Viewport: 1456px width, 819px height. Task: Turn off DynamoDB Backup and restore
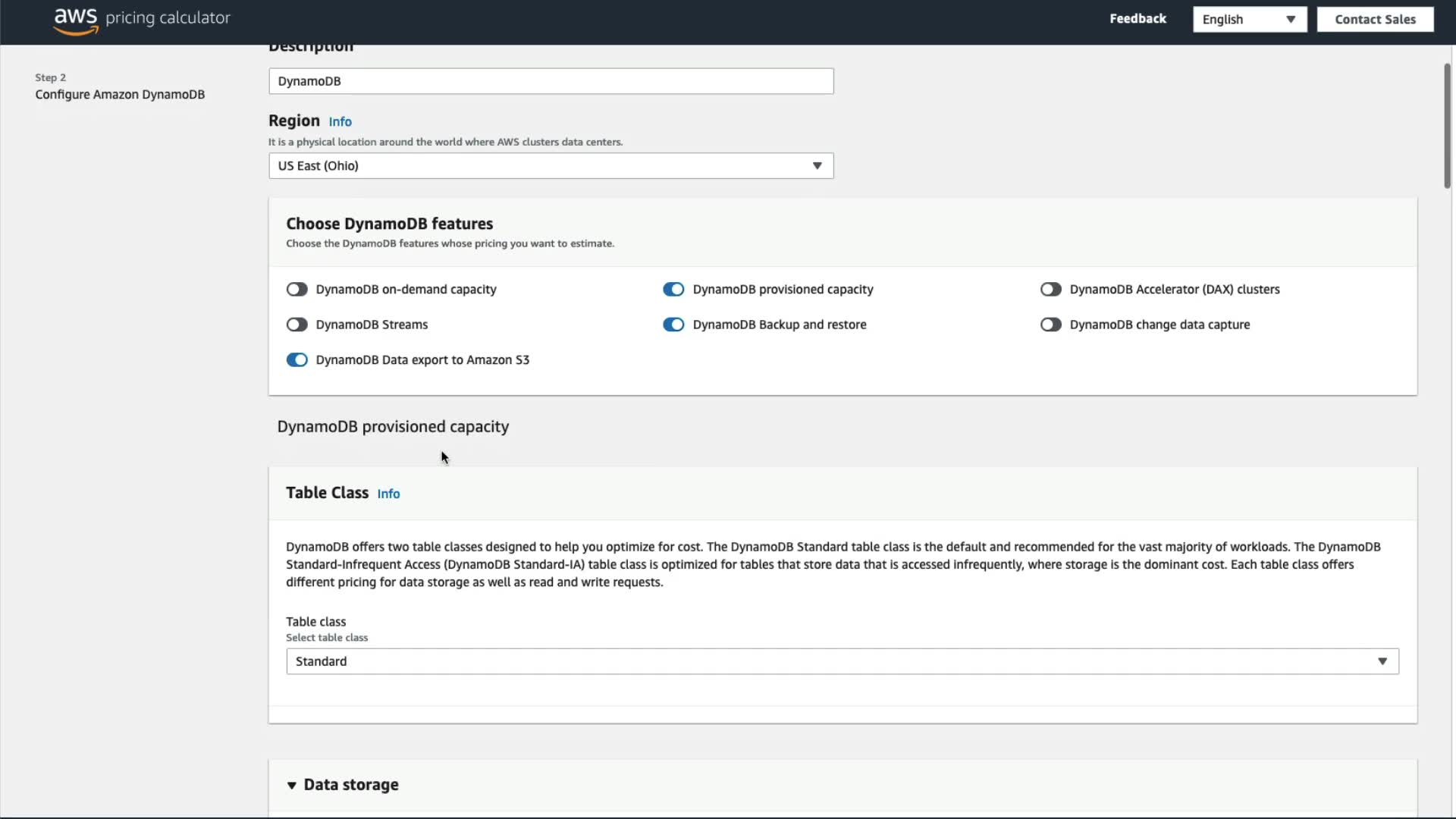point(673,325)
